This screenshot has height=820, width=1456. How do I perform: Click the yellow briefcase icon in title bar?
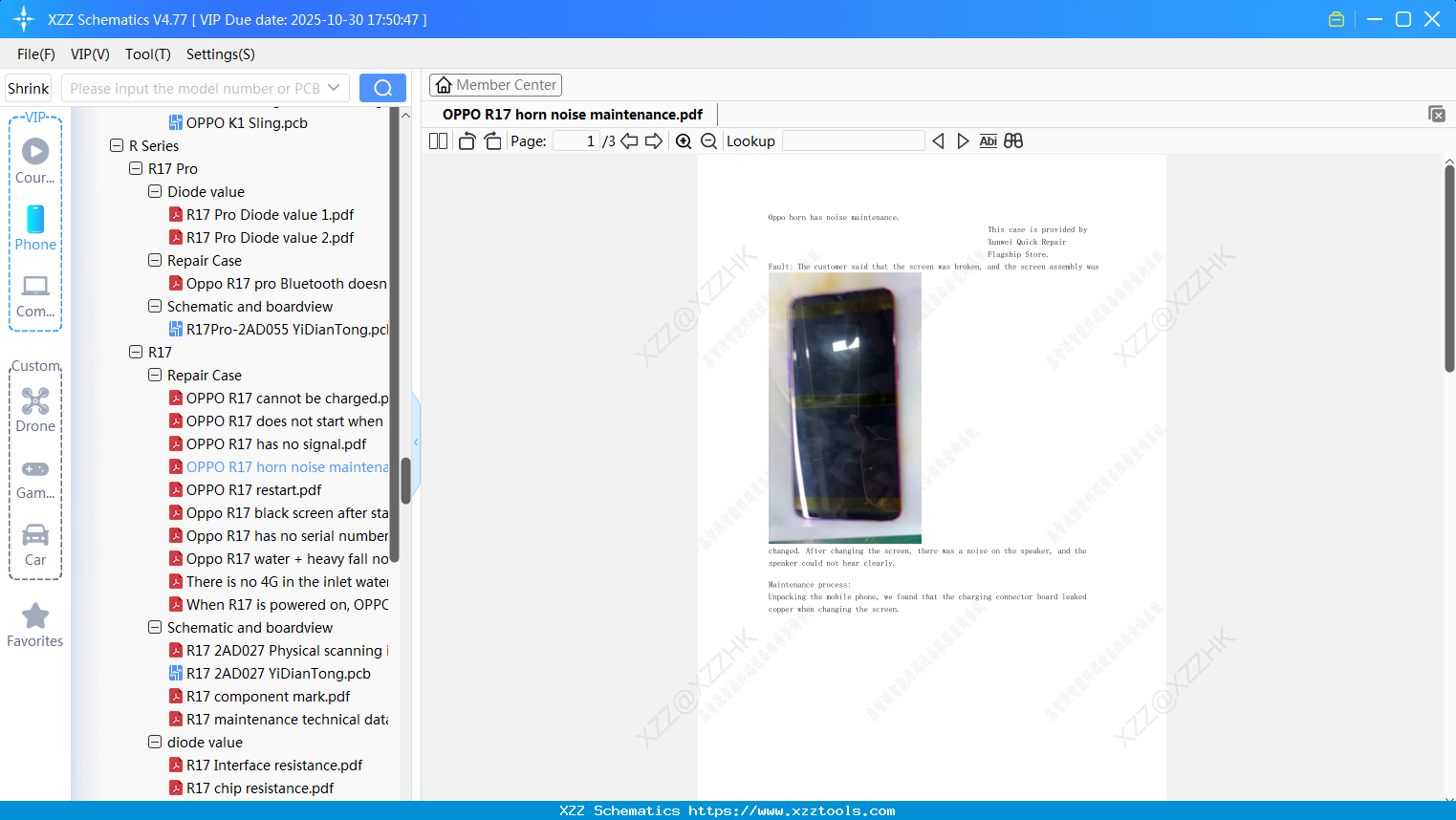1336,19
